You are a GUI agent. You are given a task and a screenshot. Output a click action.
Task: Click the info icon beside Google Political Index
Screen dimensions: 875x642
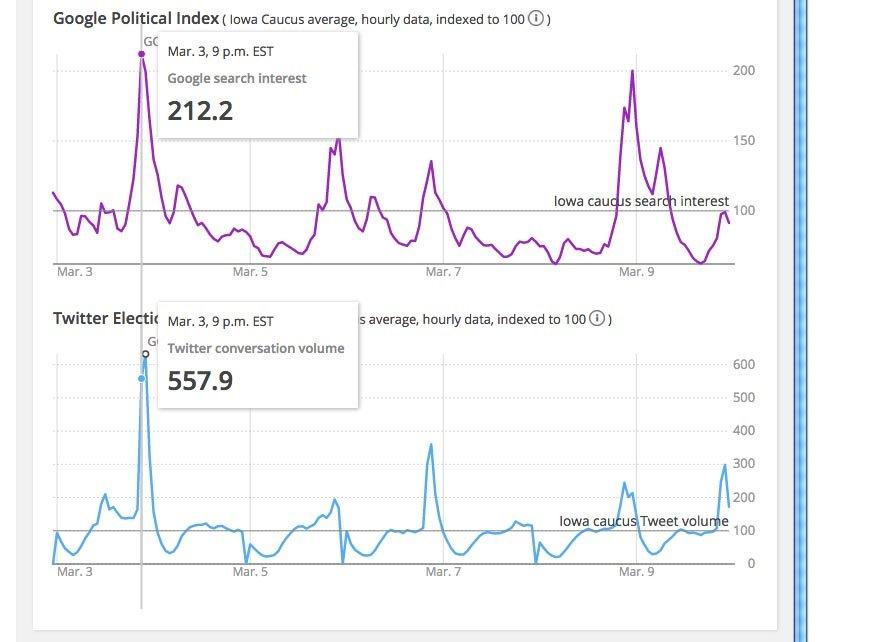(x=537, y=19)
